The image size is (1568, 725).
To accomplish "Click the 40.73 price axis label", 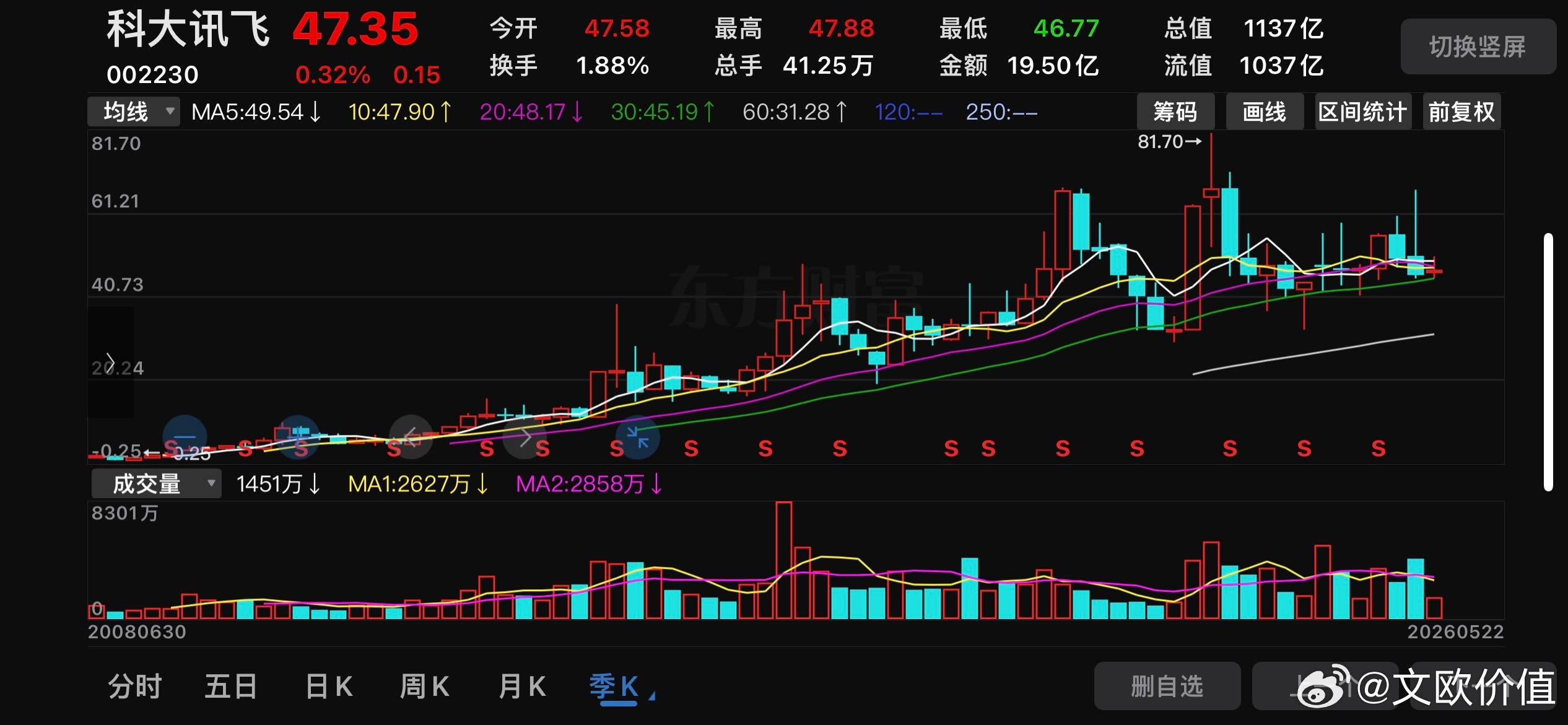I will click(x=117, y=285).
